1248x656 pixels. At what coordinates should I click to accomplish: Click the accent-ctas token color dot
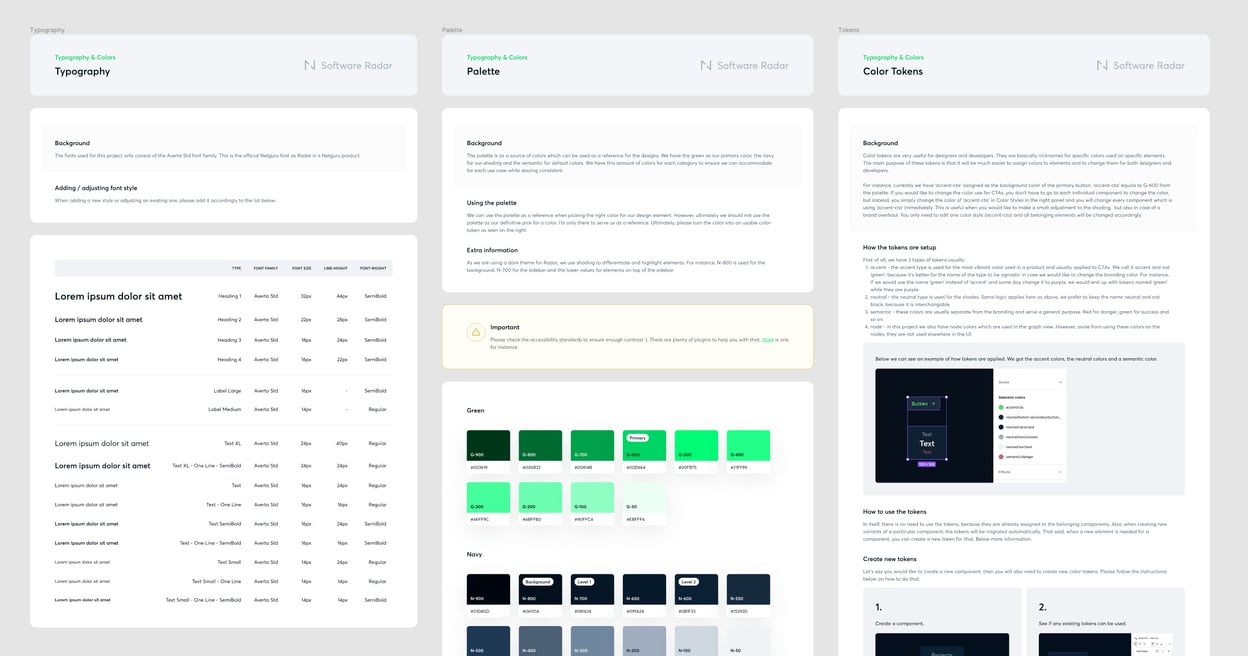click(1001, 407)
